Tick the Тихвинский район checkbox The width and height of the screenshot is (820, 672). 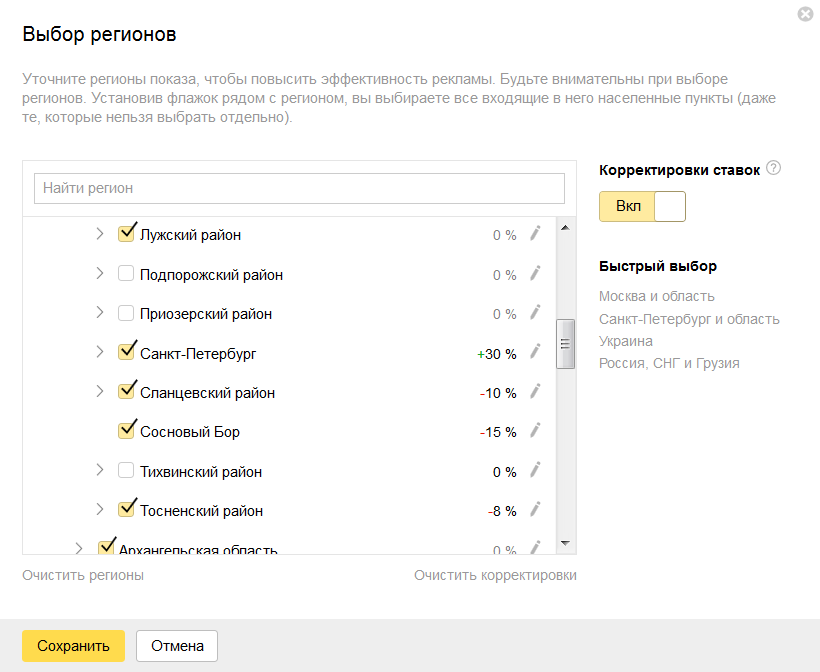126,470
